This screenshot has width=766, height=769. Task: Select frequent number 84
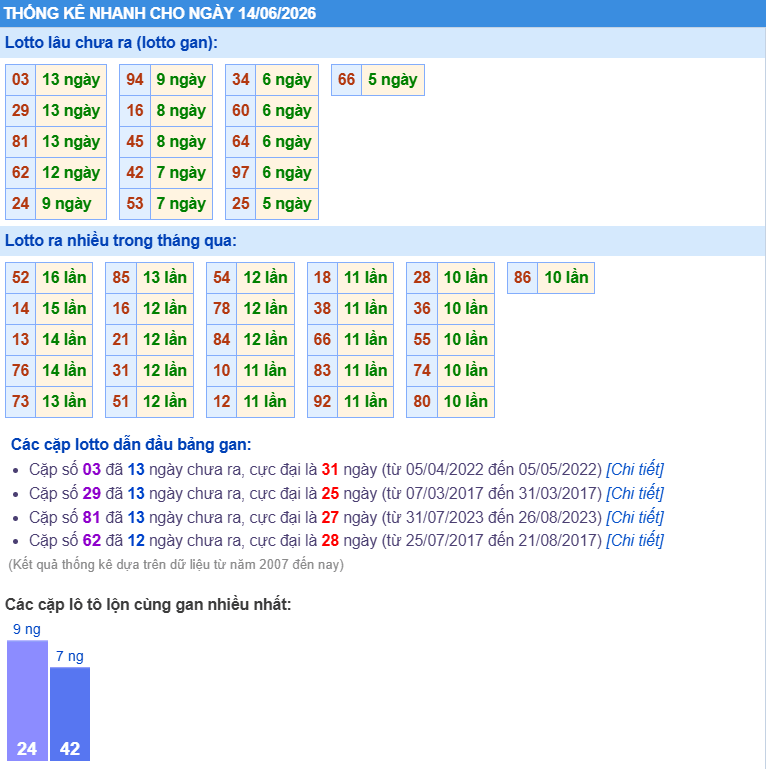222,339
